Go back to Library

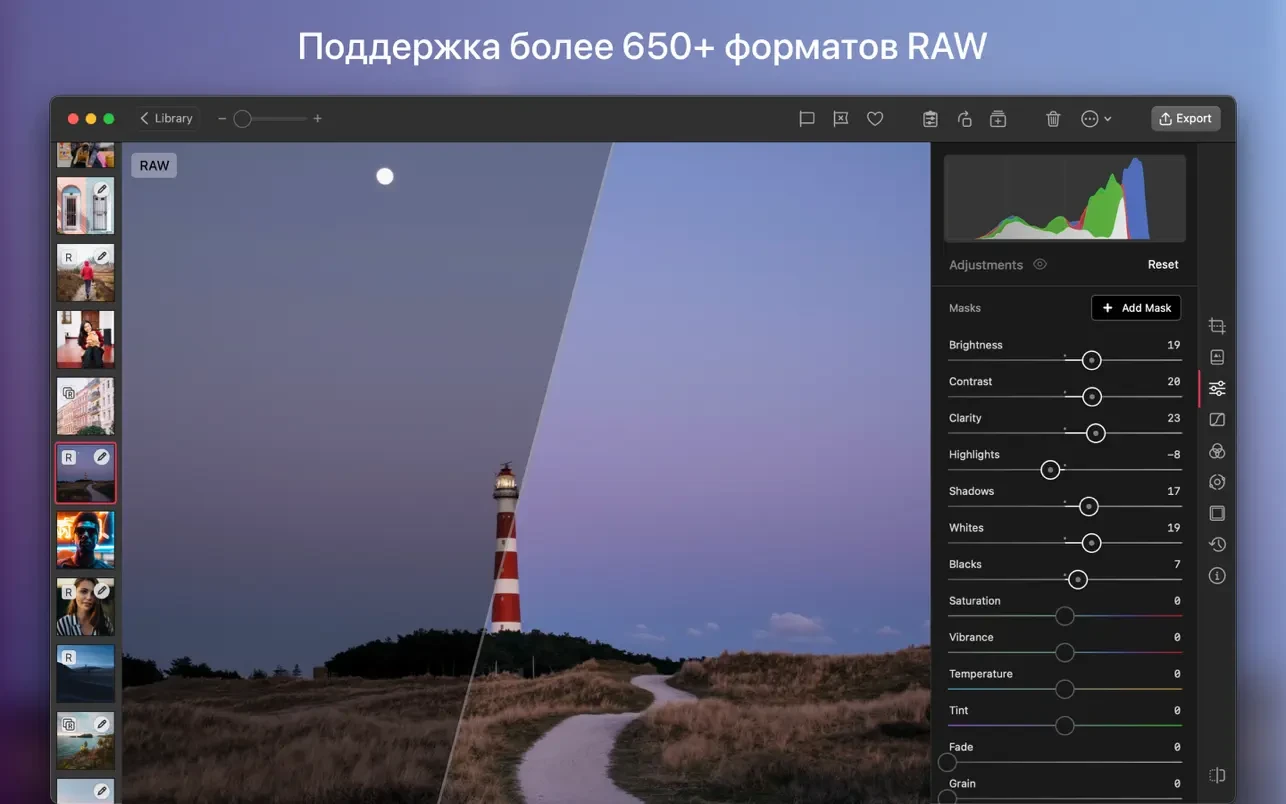[166, 118]
